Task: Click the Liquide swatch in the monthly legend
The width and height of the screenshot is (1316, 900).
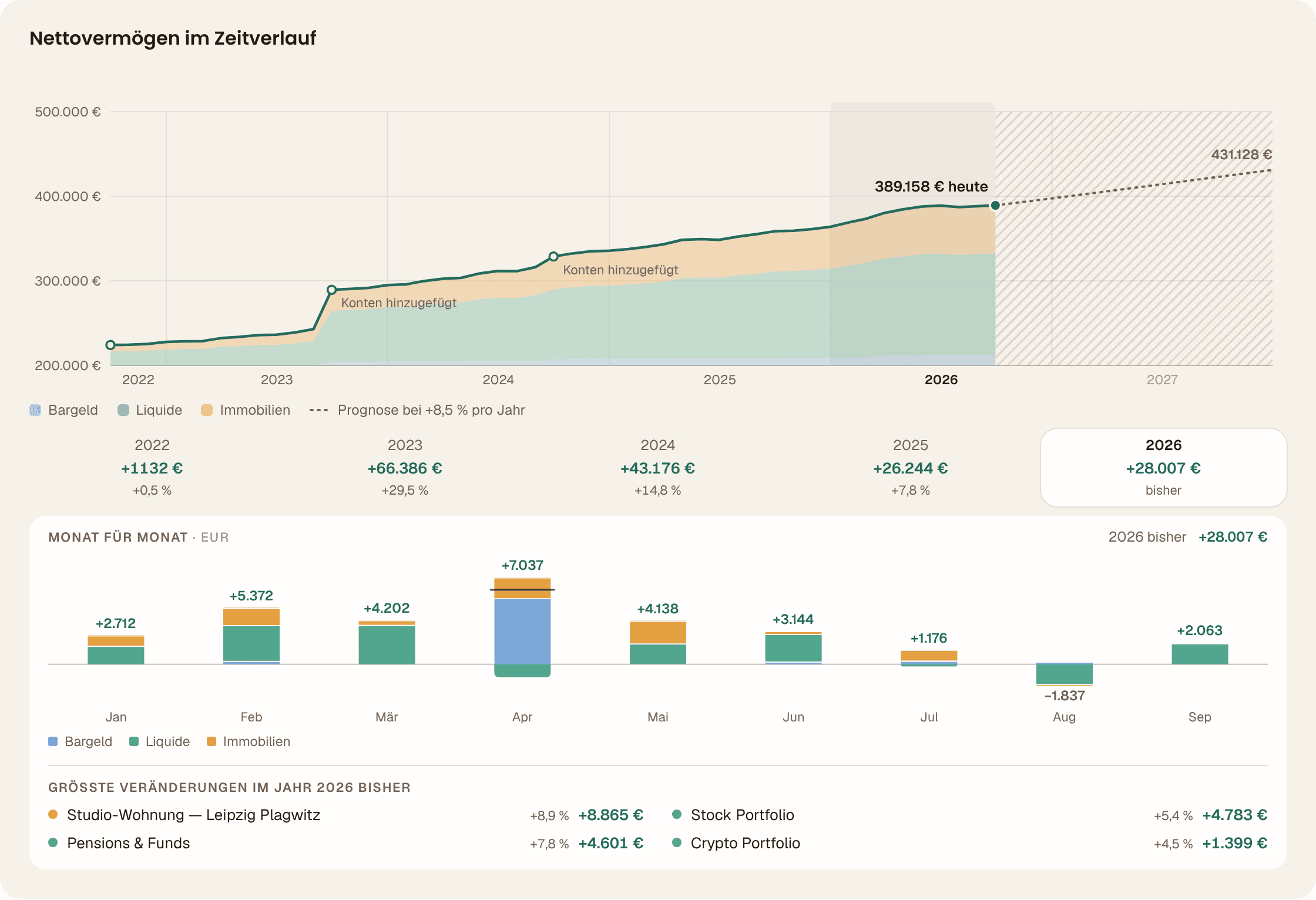Action: tap(134, 741)
